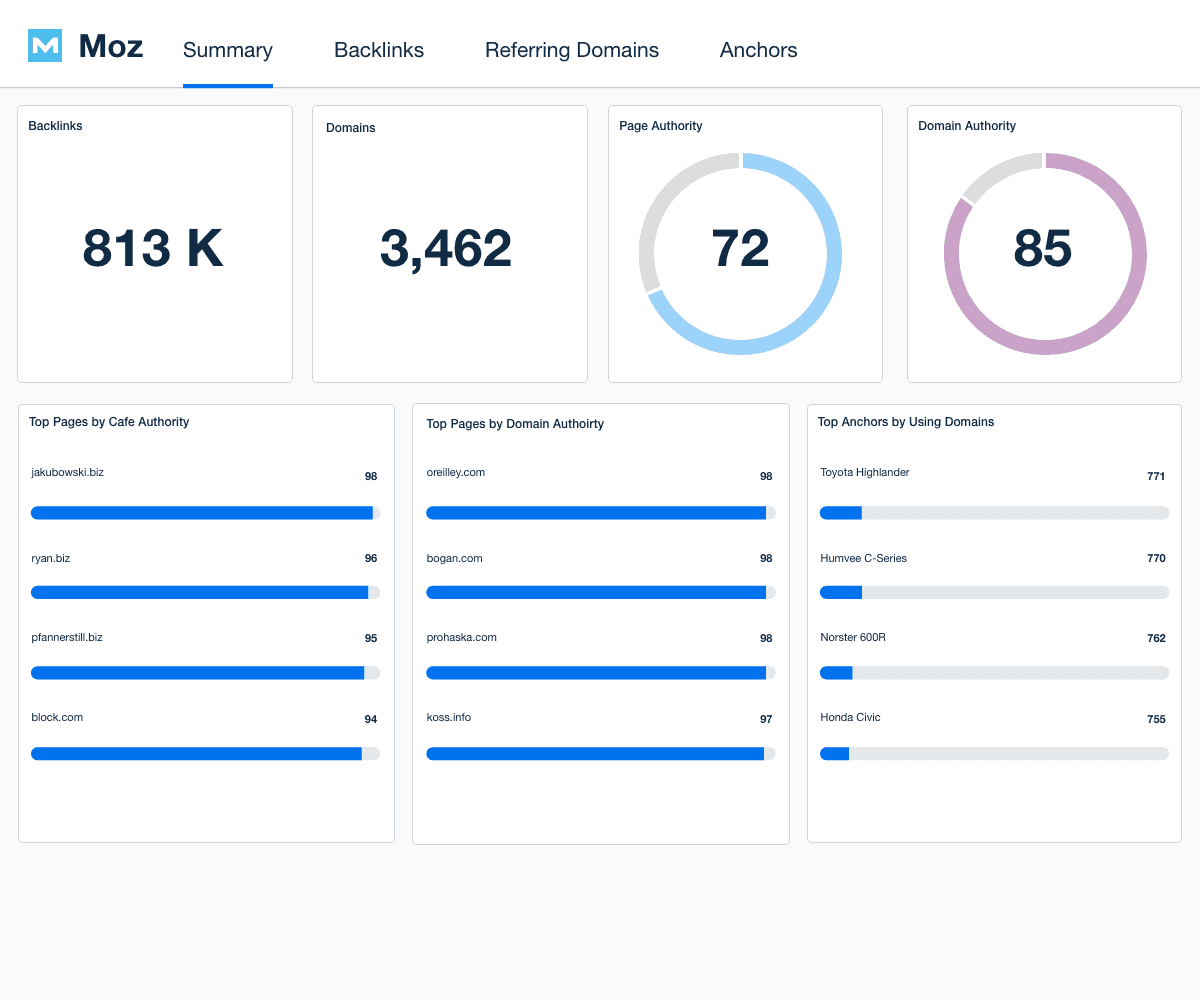1200x1000 pixels.
Task: Click the Norster 600R anchor entry
Action: pyautogui.click(x=853, y=637)
